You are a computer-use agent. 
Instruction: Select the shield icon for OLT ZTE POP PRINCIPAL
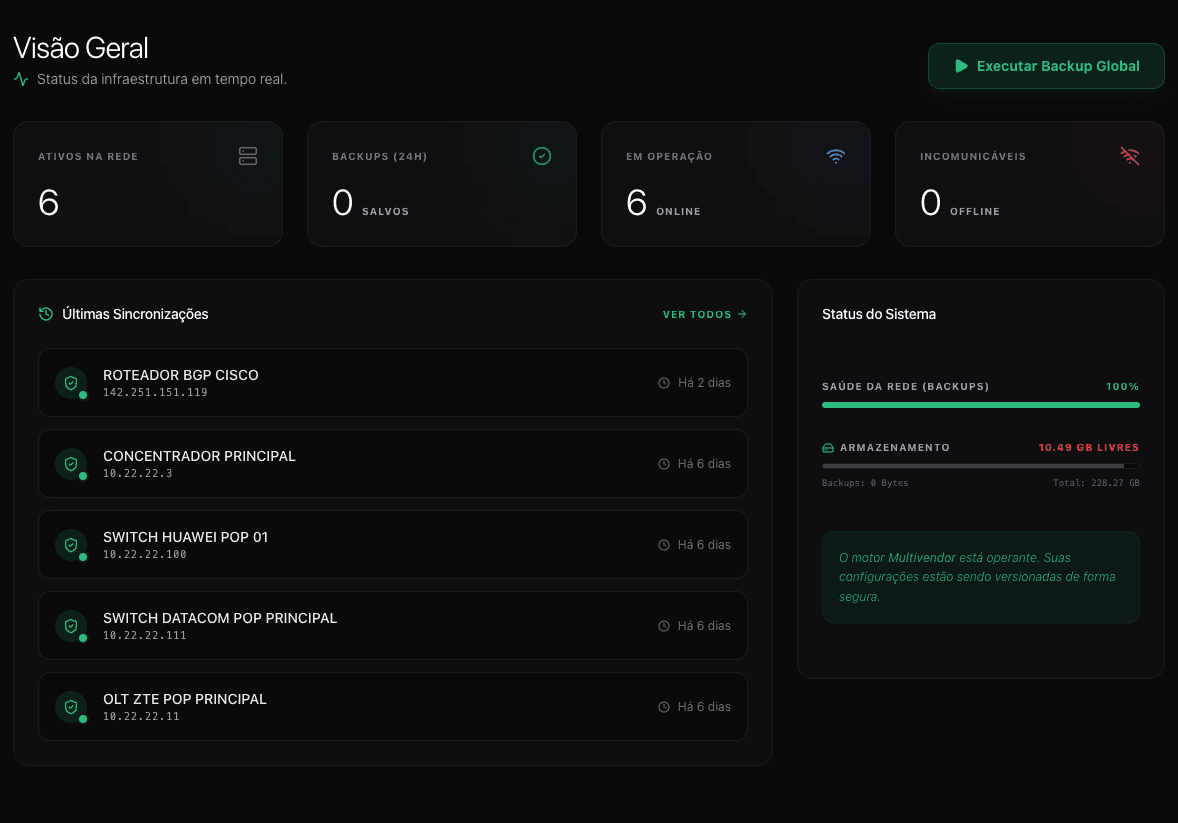[70, 706]
